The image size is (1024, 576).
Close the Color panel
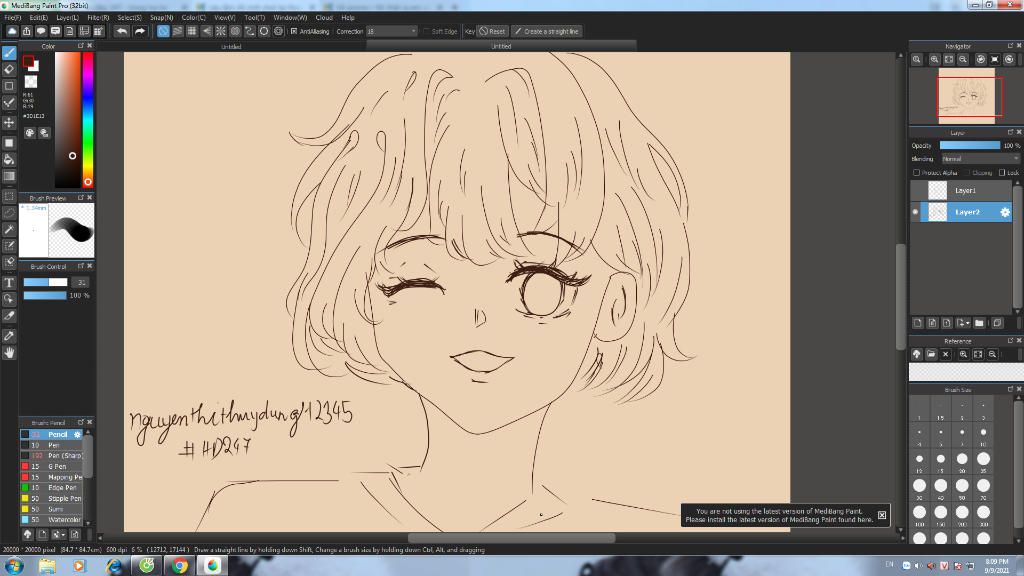89,46
